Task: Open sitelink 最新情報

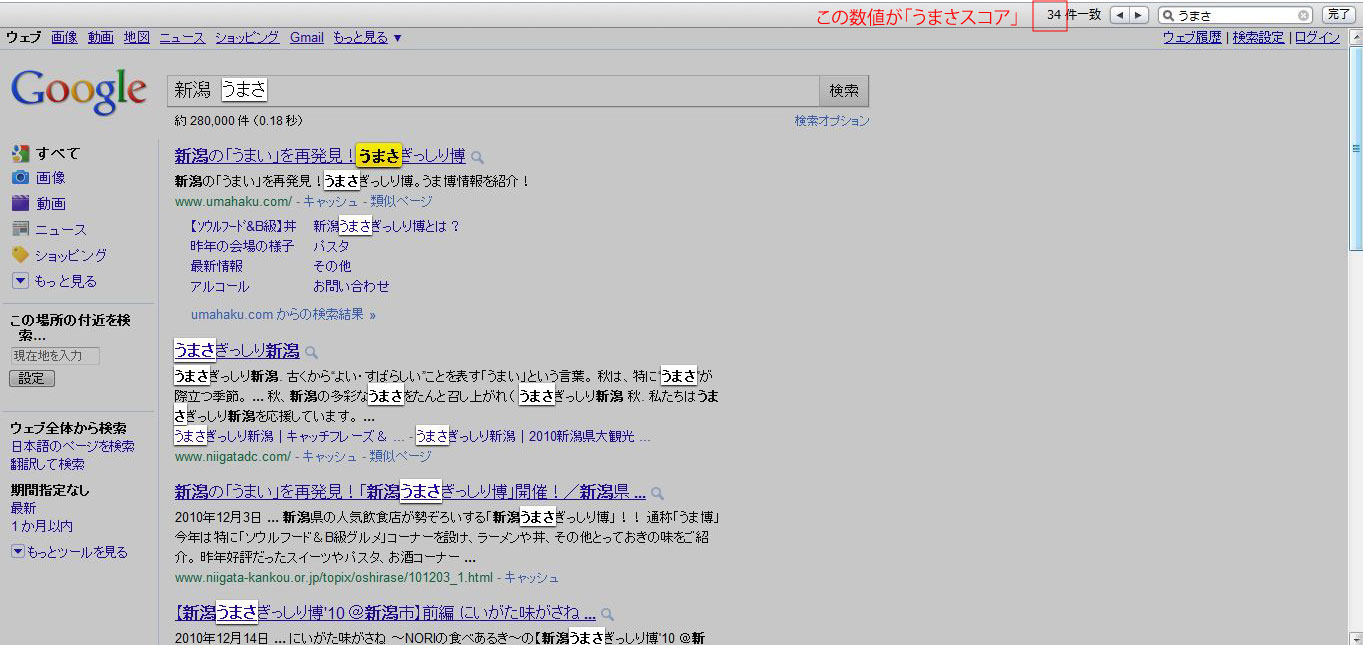Action: (216, 266)
